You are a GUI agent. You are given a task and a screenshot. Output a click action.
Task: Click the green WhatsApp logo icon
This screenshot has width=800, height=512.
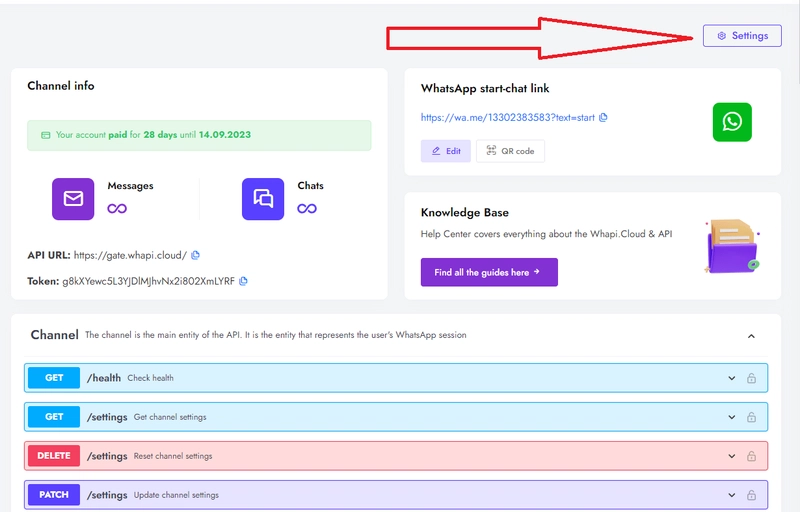732,122
